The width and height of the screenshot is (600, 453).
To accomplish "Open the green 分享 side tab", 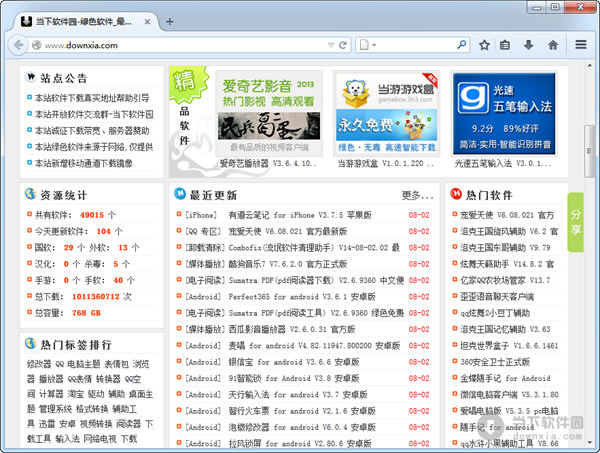I will 576,222.
